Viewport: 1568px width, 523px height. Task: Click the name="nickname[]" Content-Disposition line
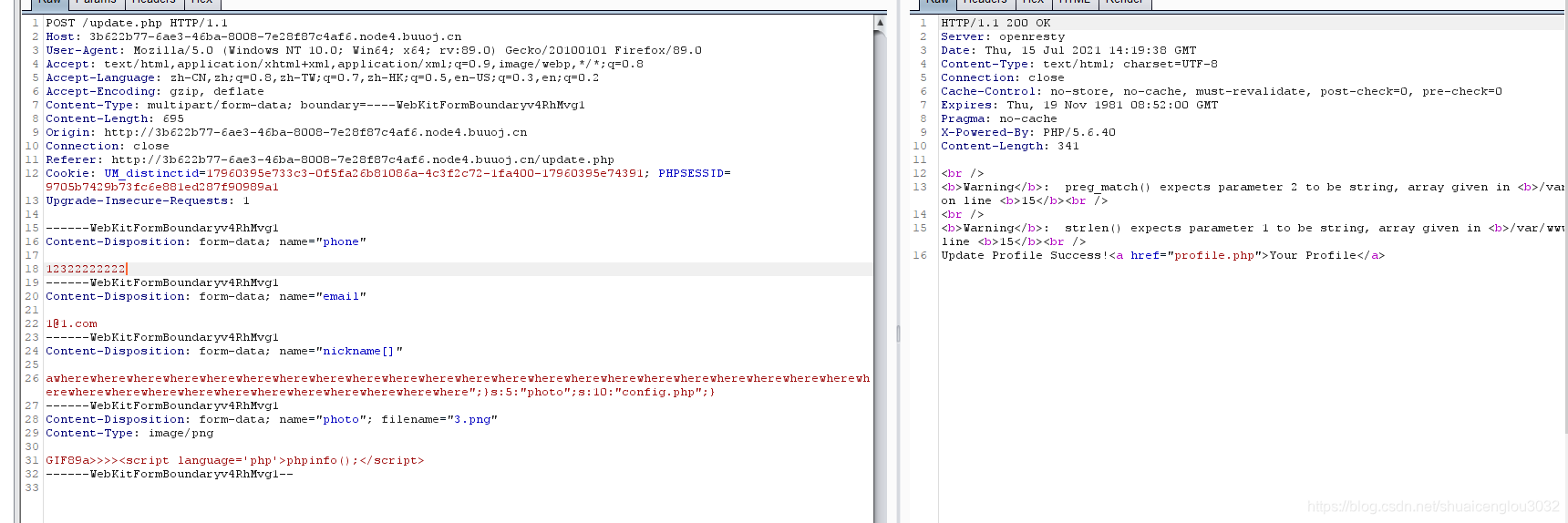pyautogui.click(x=224, y=351)
